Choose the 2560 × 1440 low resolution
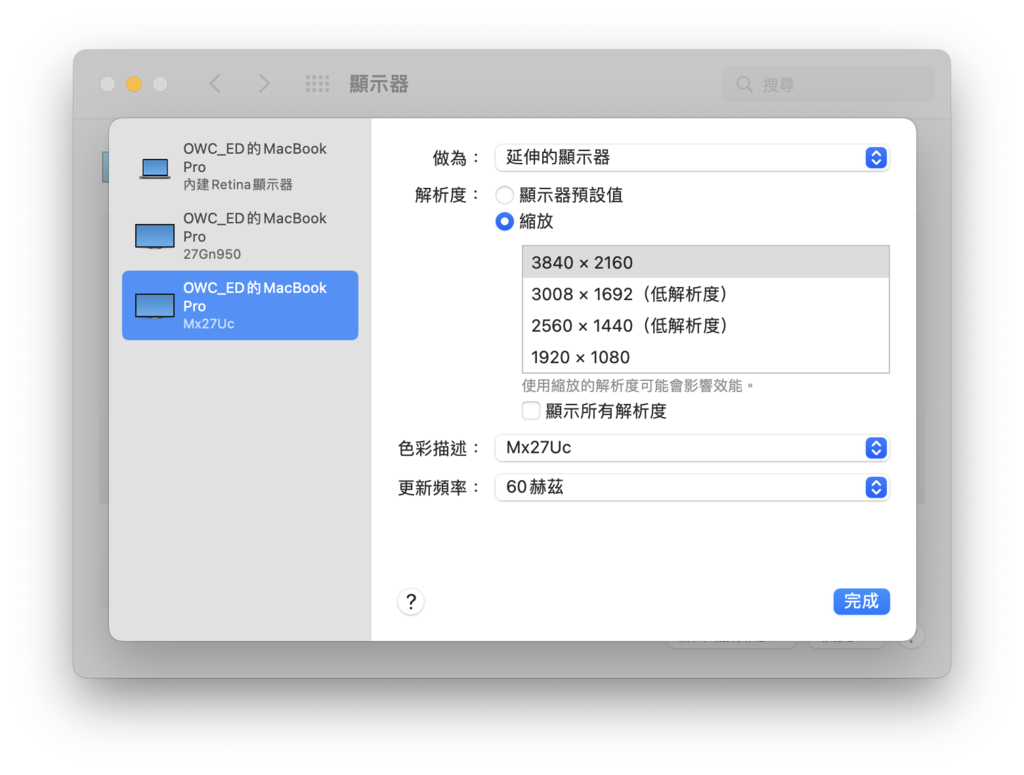1024x775 pixels. (706, 325)
